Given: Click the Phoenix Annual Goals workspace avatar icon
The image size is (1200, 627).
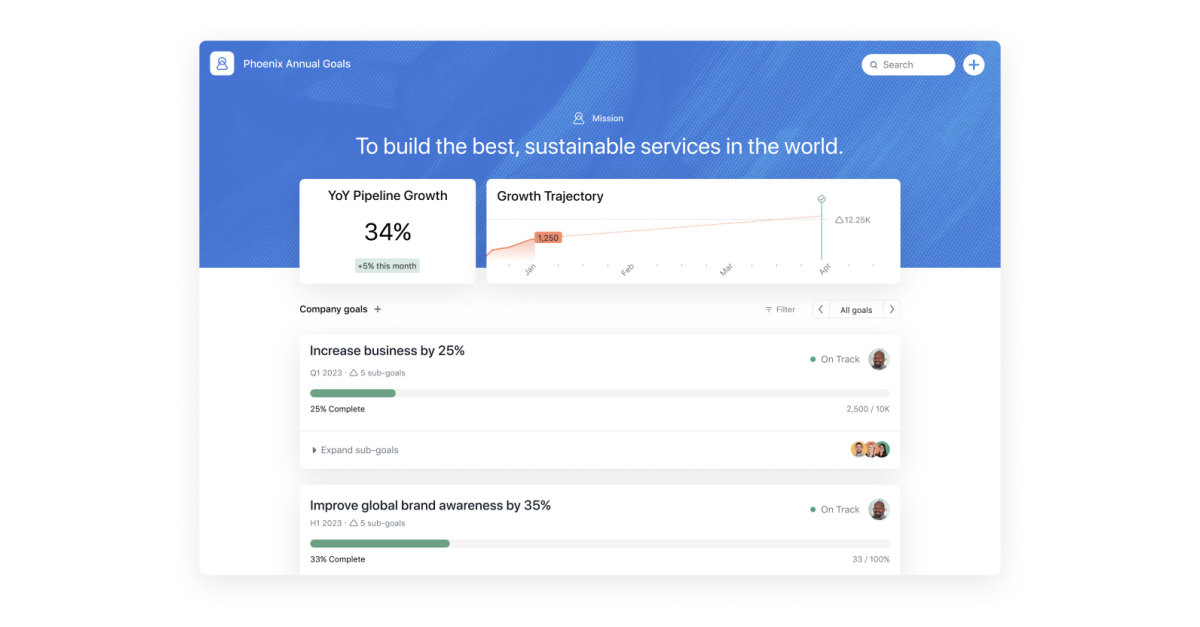Looking at the screenshot, I should click(x=221, y=63).
